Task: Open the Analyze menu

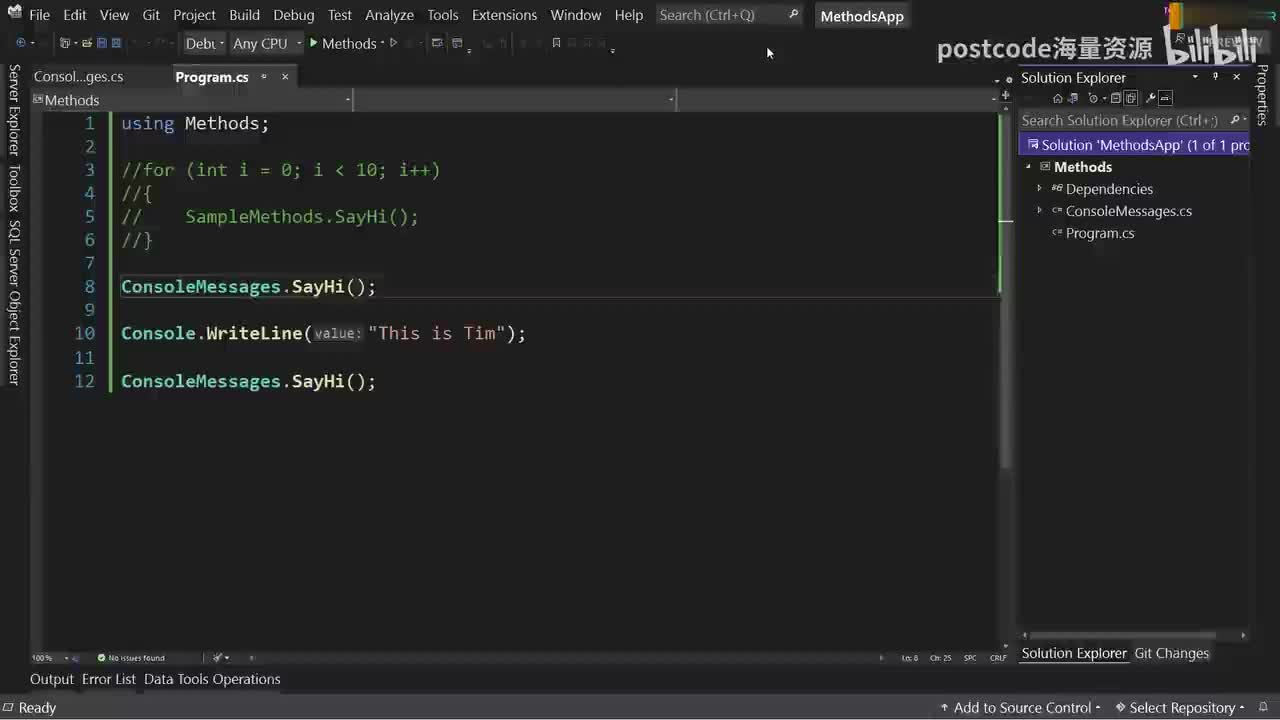Action: pos(390,15)
